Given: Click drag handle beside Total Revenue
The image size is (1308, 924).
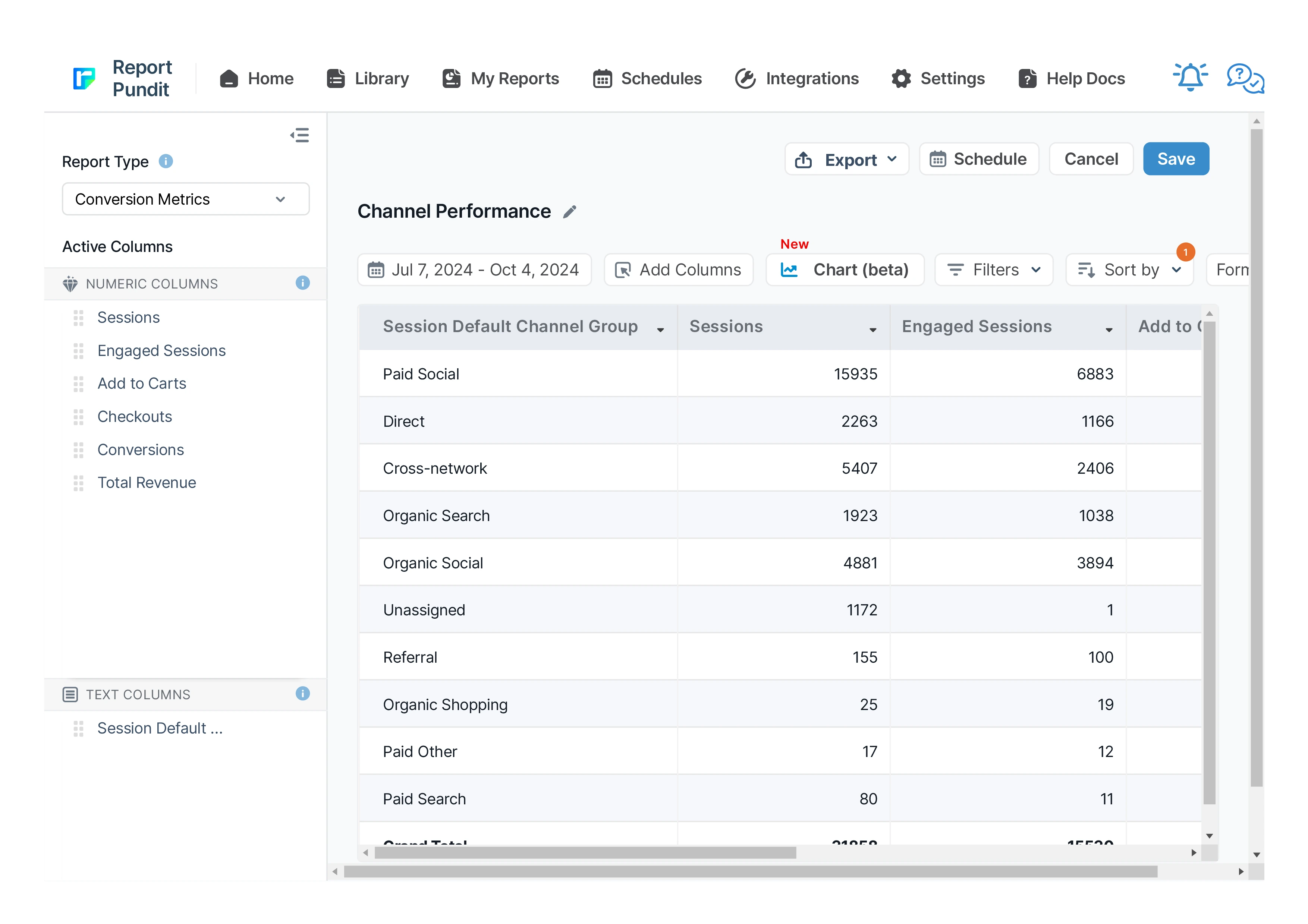Looking at the screenshot, I should click(x=79, y=483).
